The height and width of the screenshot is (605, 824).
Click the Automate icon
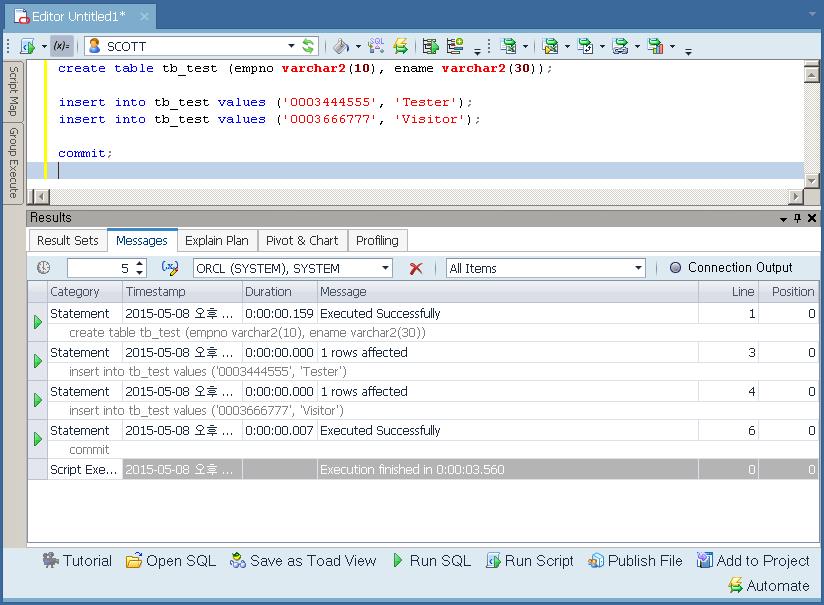[736, 586]
